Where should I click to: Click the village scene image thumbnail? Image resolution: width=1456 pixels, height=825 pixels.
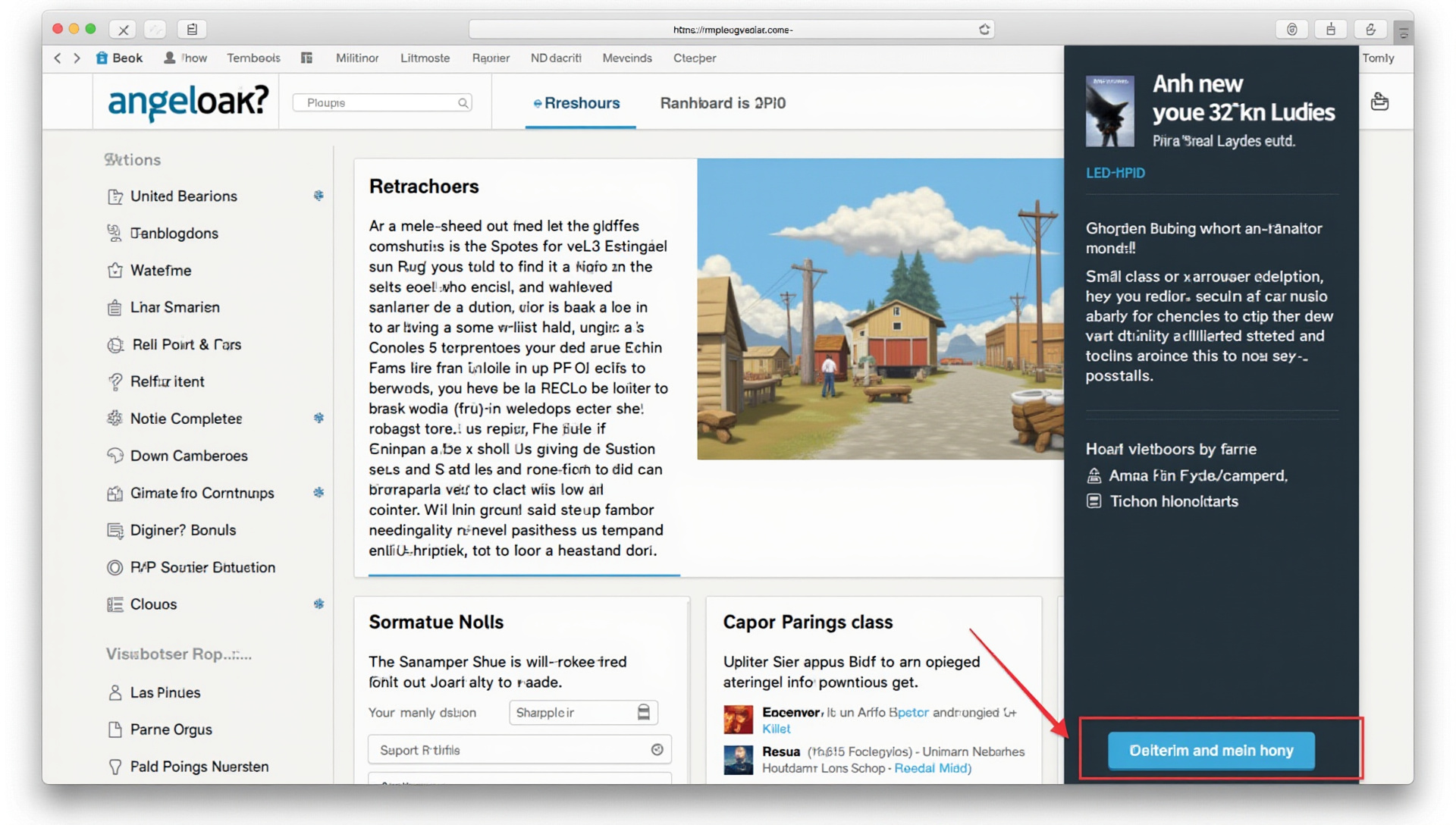pyautogui.click(x=880, y=309)
